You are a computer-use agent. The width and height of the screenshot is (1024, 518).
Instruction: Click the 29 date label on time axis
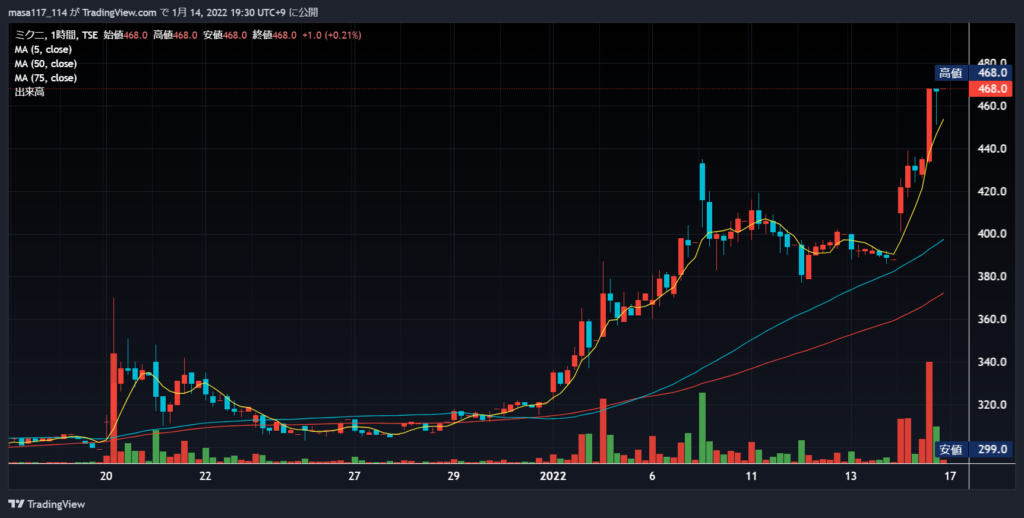(x=454, y=477)
